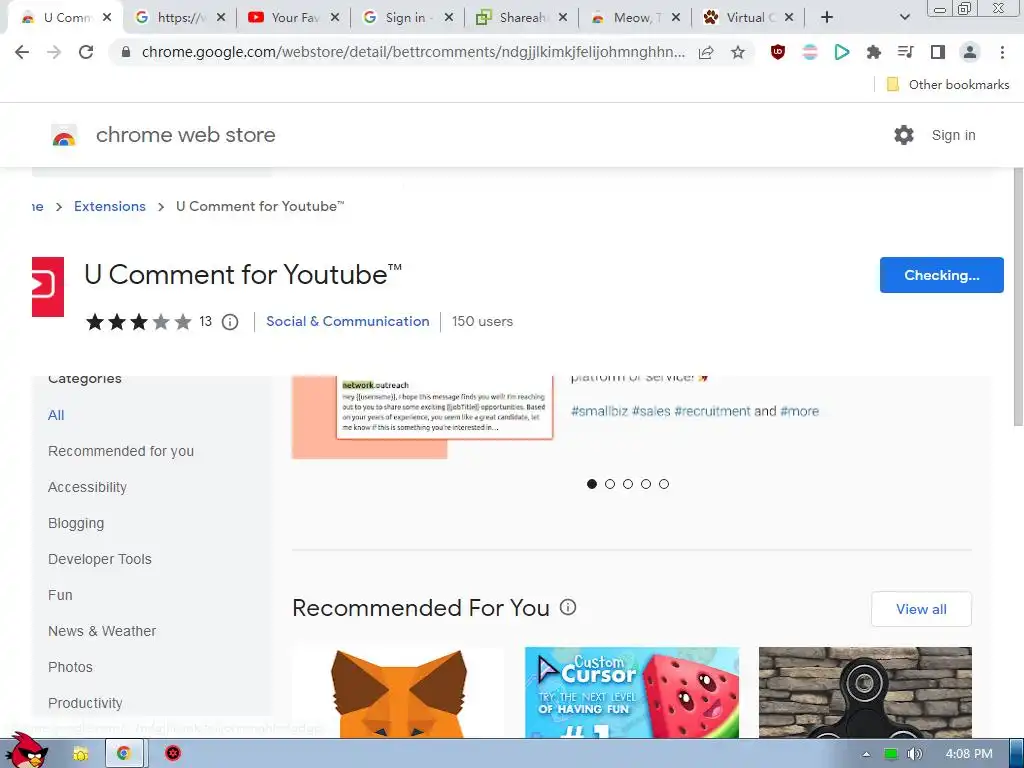1024x768 pixels.
Task: Select the All category
Action: click(56, 415)
